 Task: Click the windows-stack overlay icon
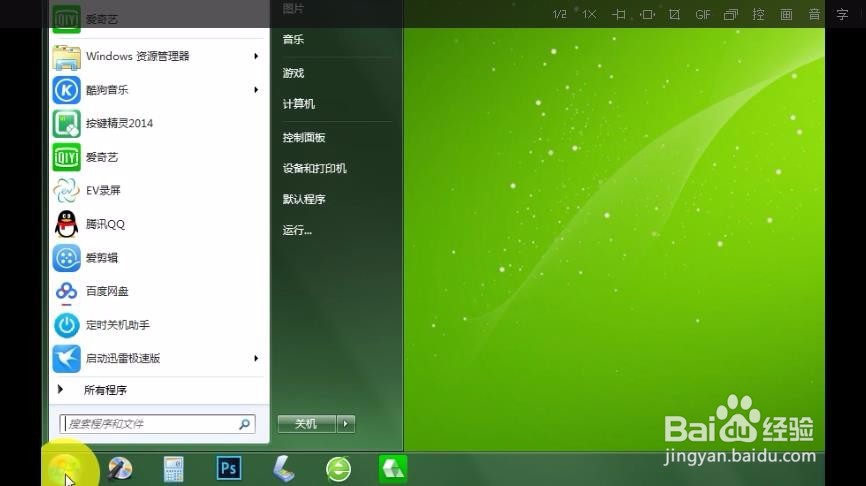tap(731, 15)
